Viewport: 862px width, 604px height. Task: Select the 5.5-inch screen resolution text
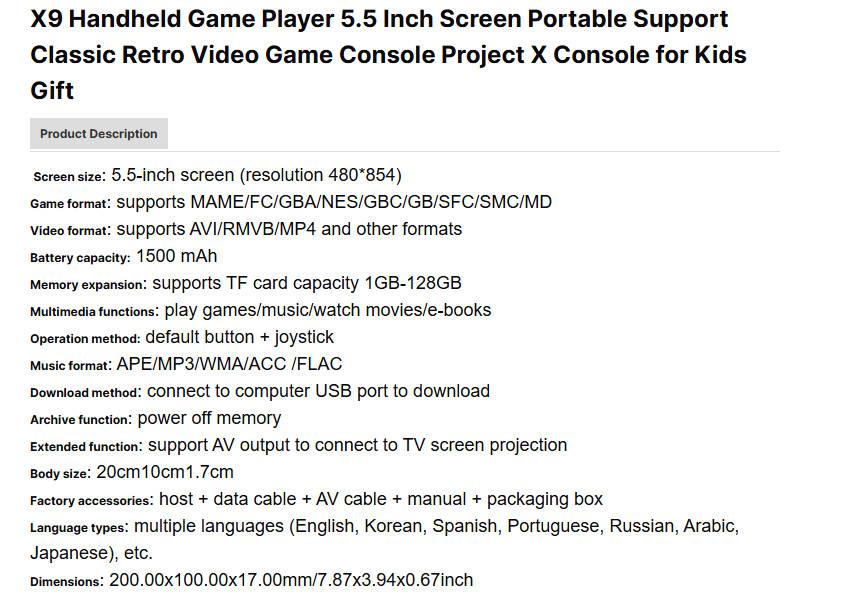[256, 175]
